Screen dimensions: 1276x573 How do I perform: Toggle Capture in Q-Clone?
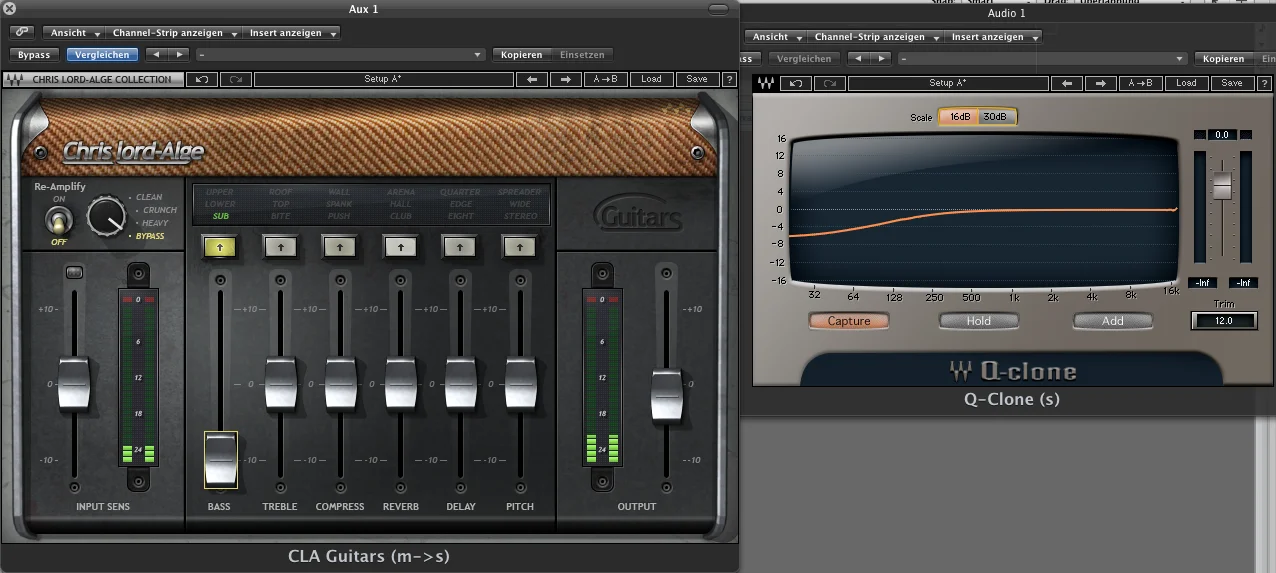pyautogui.click(x=849, y=321)
